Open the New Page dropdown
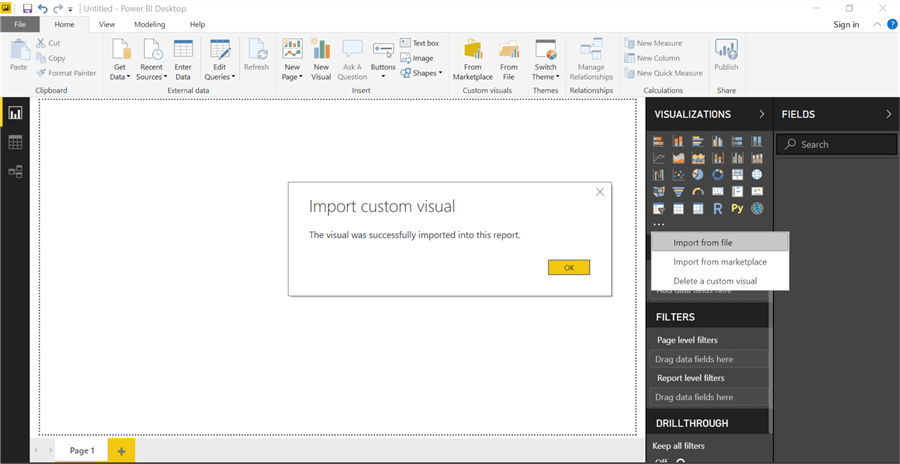Viewport: 900px width, 464px height. click(x=292, y=60)
